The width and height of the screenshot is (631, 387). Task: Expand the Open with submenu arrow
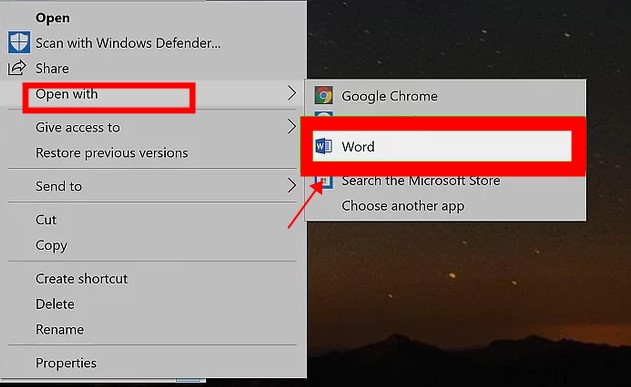292,93
